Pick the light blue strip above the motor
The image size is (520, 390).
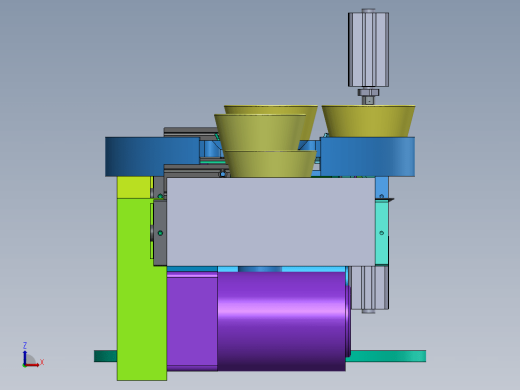pos(257,269)
